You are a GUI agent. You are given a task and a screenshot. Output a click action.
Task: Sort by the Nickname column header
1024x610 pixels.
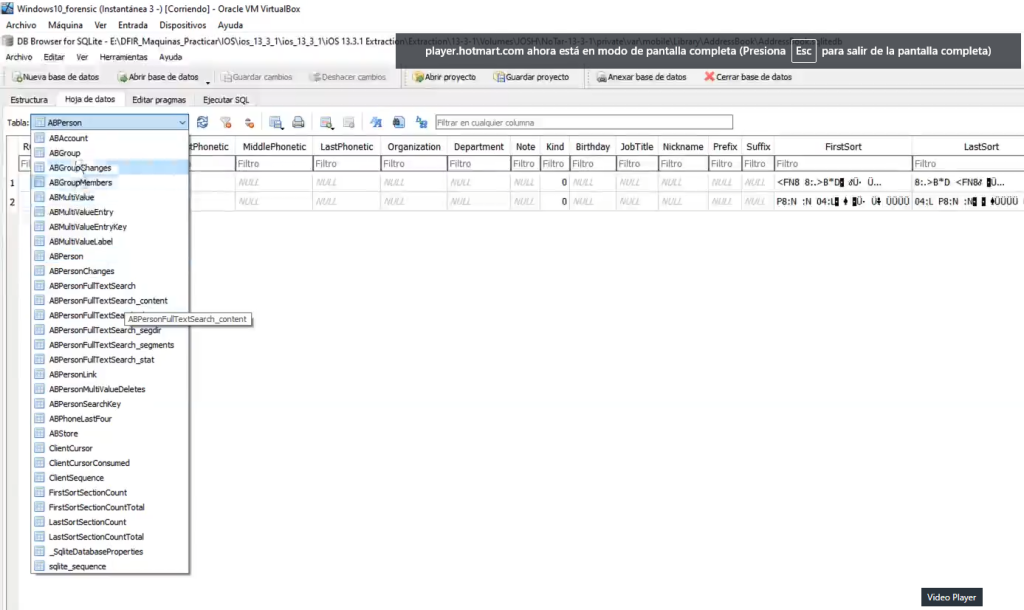(x=682, y=147)
